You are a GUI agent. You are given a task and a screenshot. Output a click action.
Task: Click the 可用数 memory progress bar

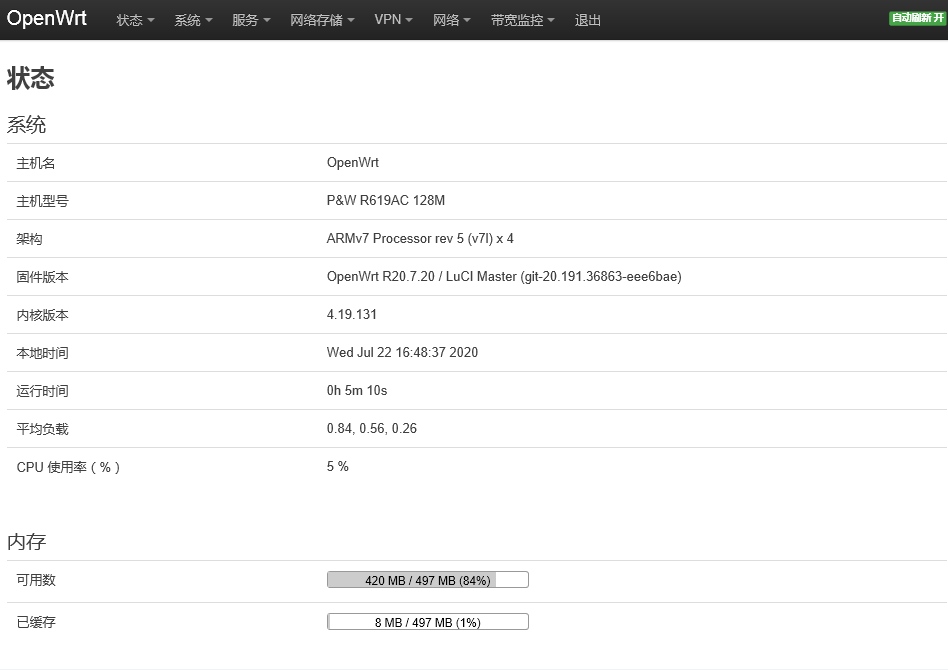pyautogui.click(x=427, y=580)
